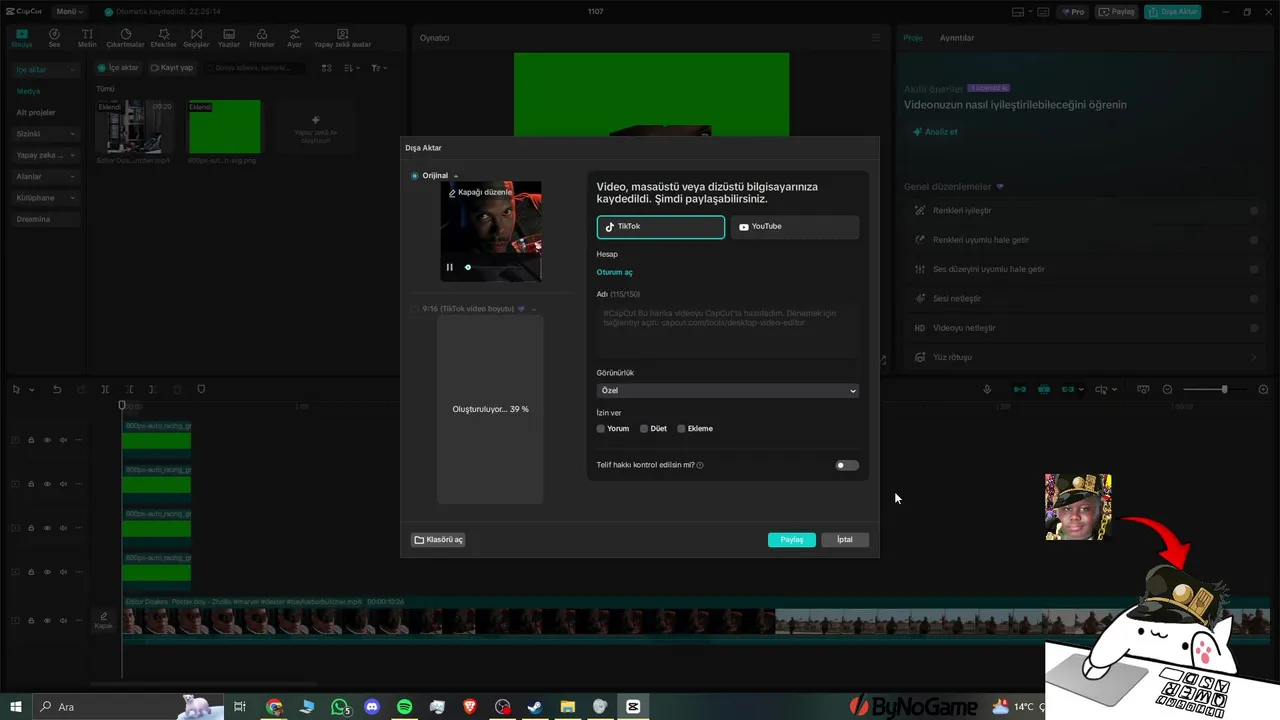Toggle the Renkleri iyileştir option

[x=1254, y=211]
